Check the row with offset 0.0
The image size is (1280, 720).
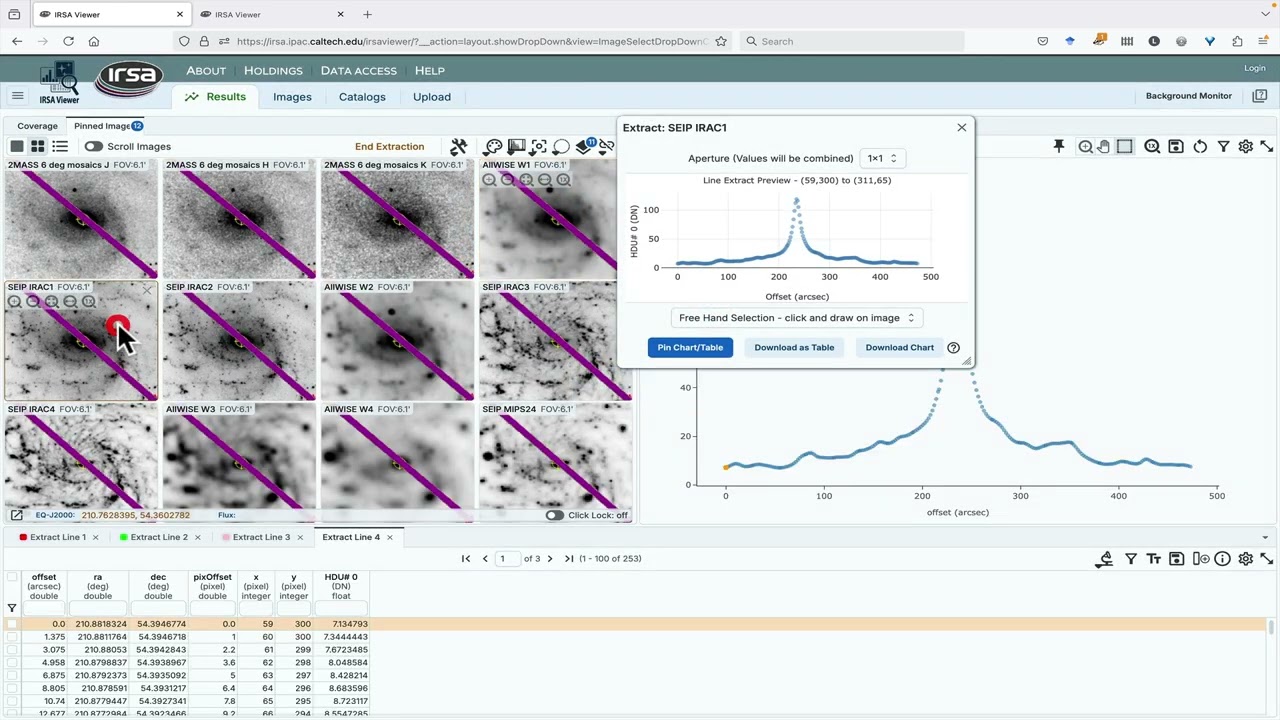pos(12,624)
